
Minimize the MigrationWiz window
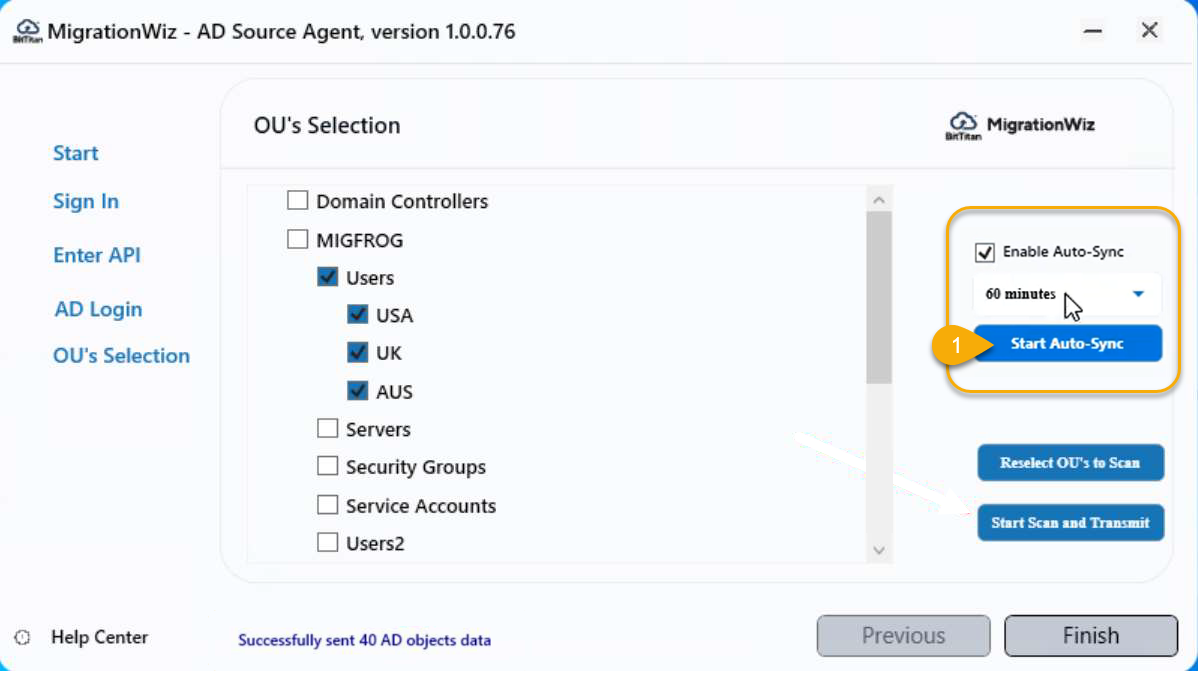1093,31
